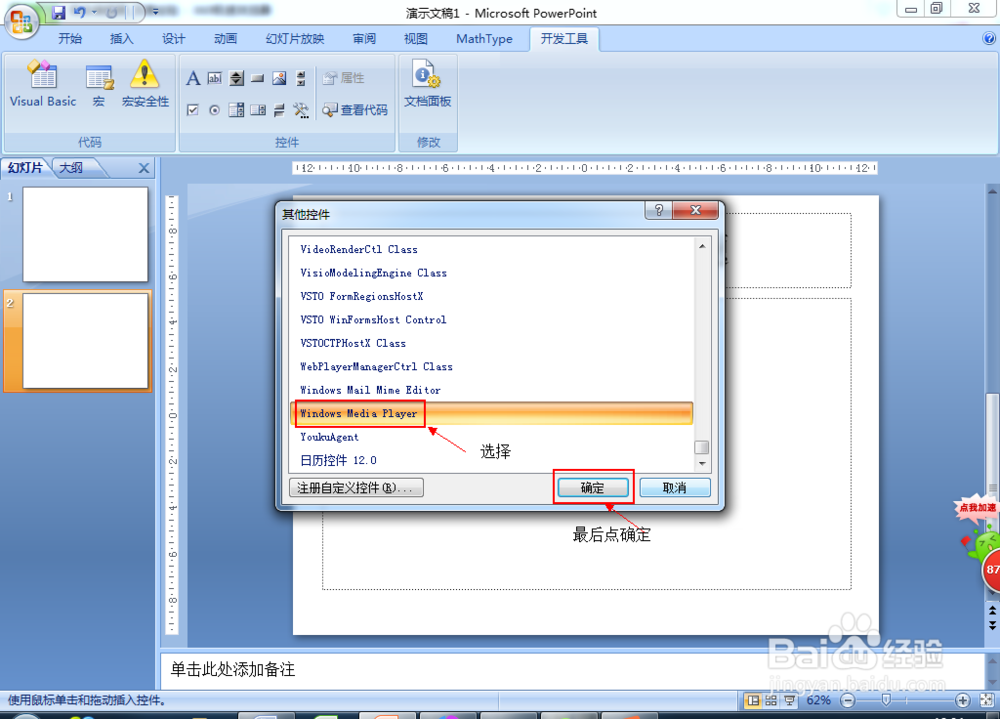Click 取消 to cancel the dialog
The image size is (1000, 719).
click(x=675, y=488)
